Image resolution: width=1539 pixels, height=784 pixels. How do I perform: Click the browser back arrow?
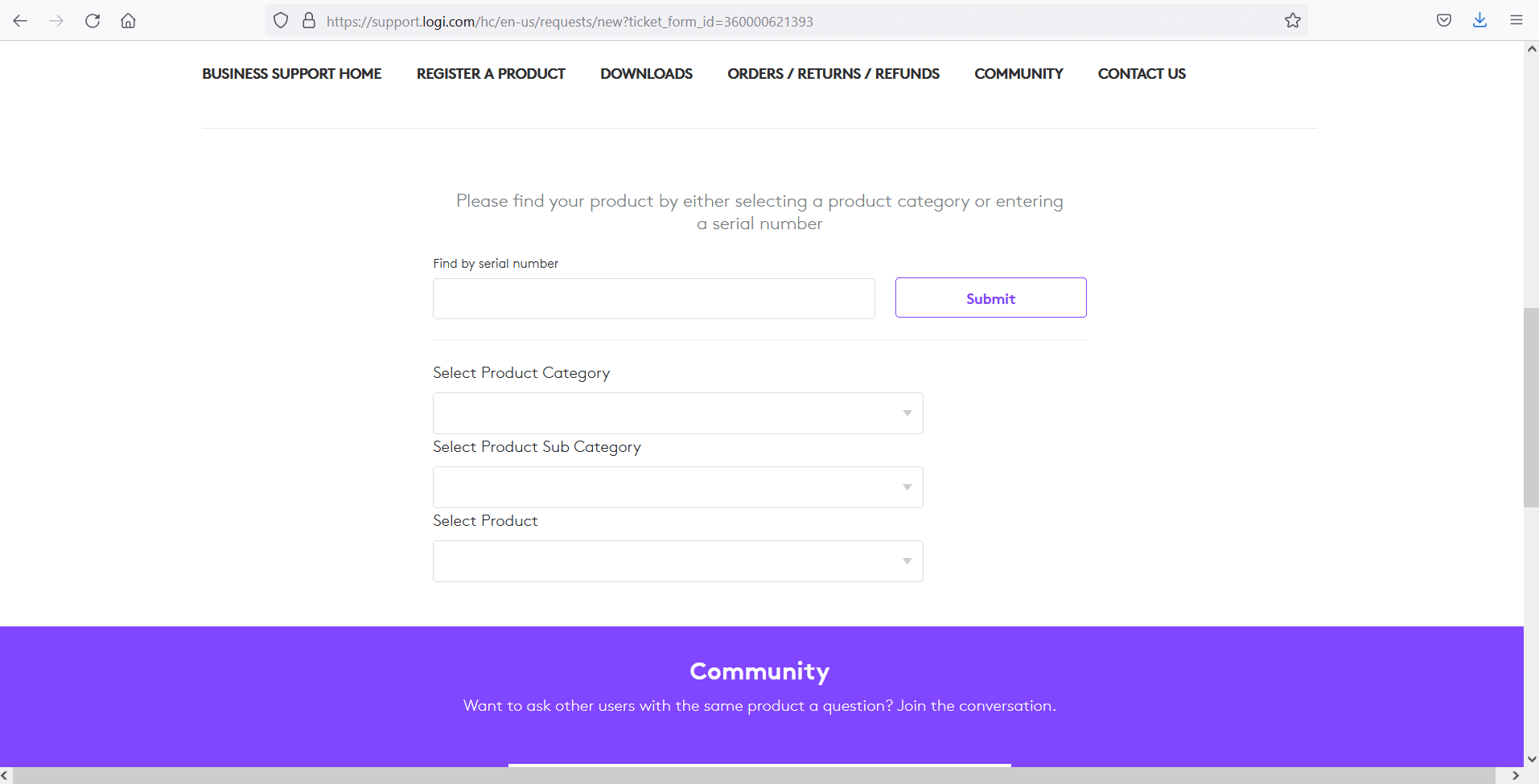[x=20, y=21]
